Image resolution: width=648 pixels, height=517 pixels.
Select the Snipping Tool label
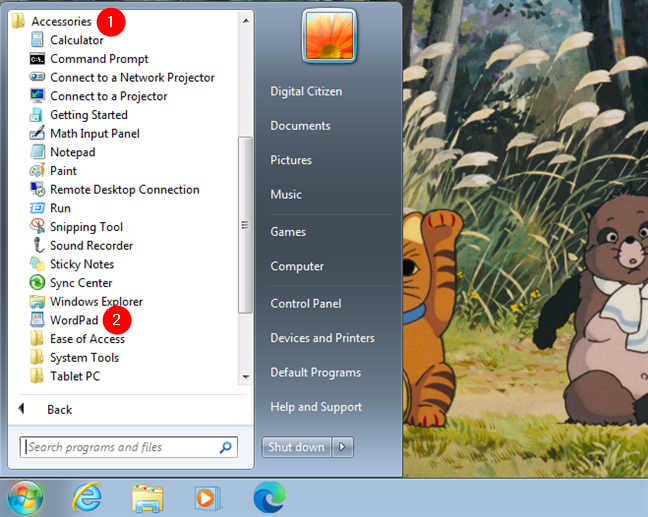[x=86, y=227]
